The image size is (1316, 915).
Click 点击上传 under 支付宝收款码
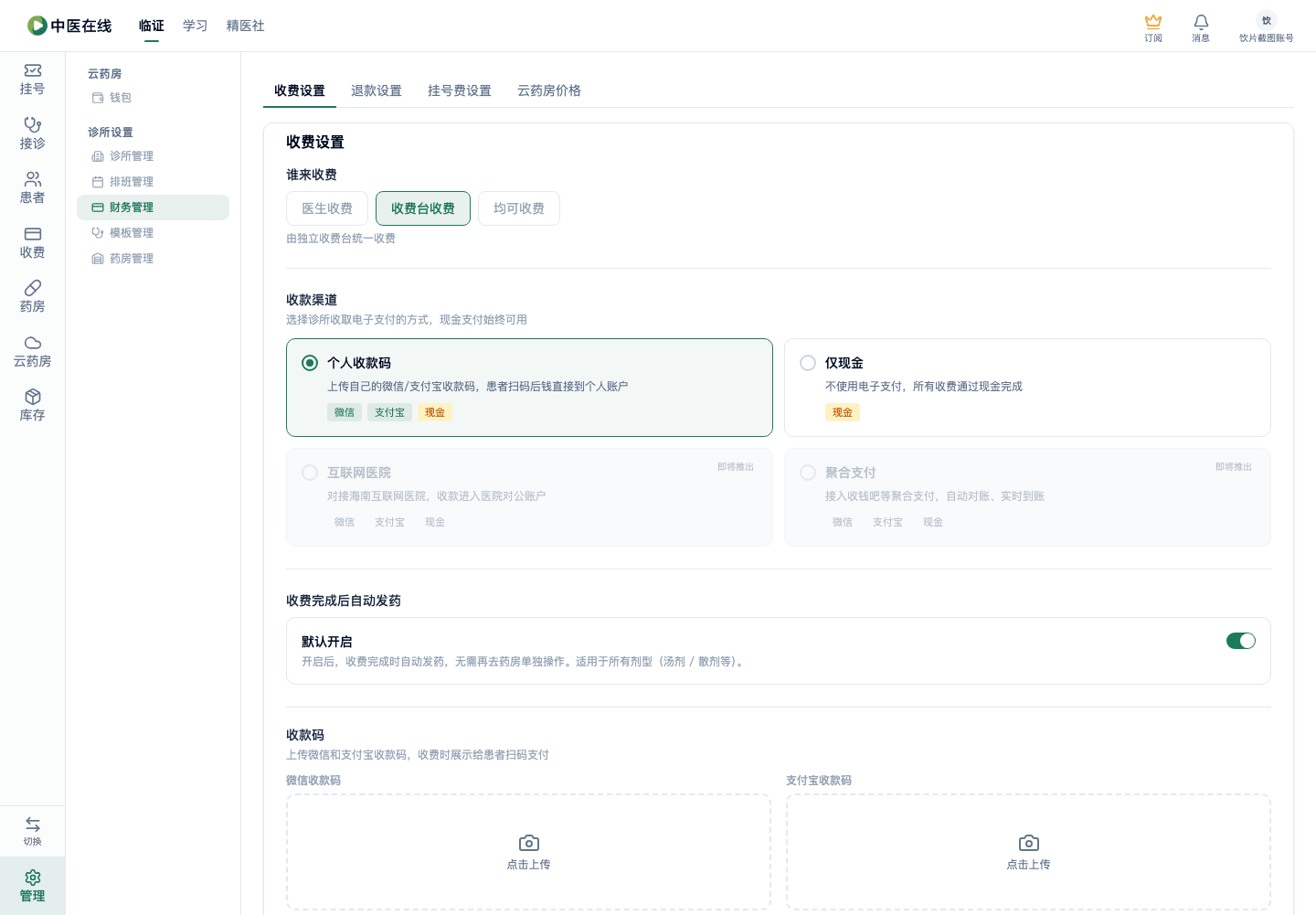[1029, 865]
